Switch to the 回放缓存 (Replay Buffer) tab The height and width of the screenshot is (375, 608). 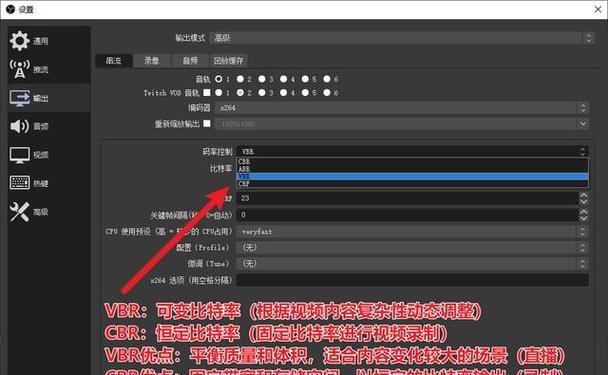pyautogui.click(x=229, y=61)
